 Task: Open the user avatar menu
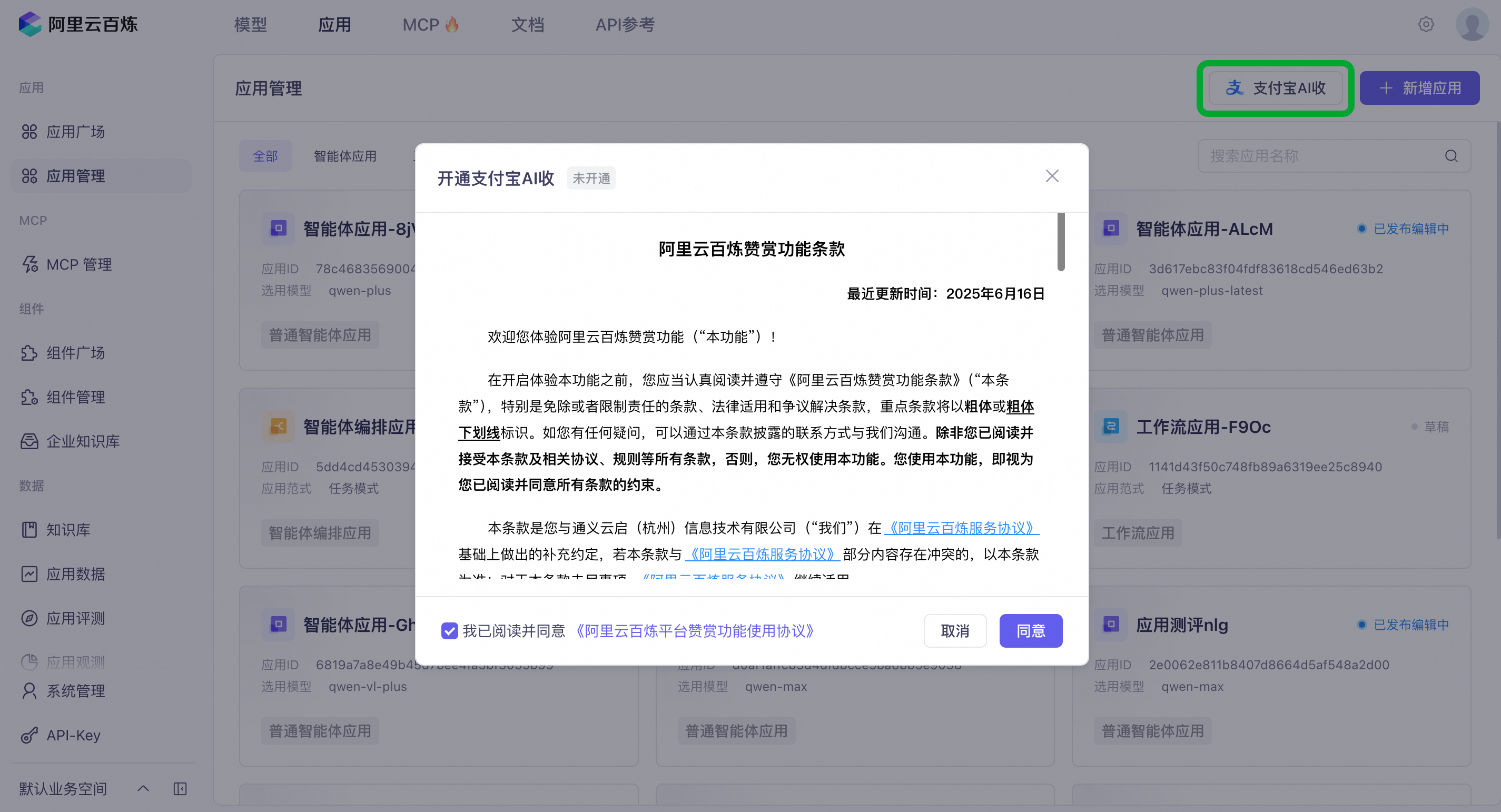(1472, 24)
